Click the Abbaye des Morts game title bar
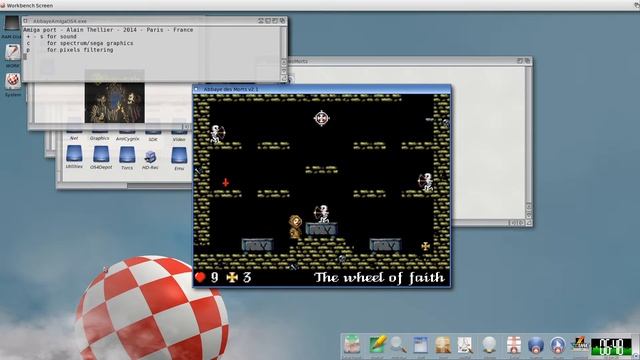 (x=322, y=89)
